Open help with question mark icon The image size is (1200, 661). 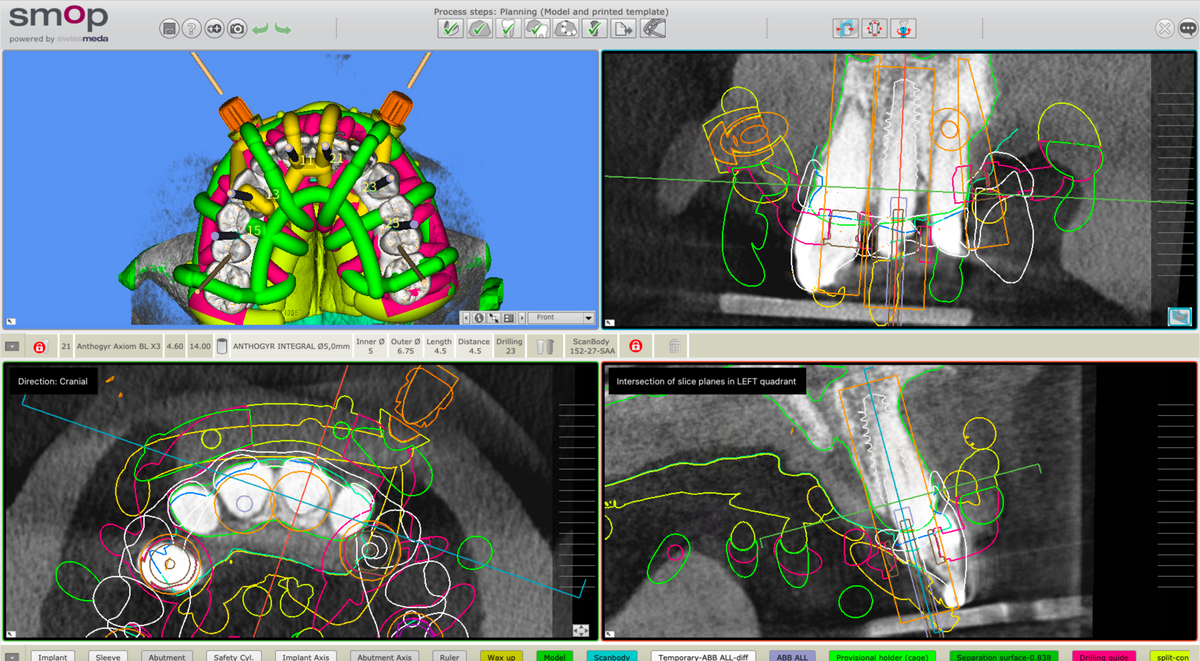click(192, 29)
